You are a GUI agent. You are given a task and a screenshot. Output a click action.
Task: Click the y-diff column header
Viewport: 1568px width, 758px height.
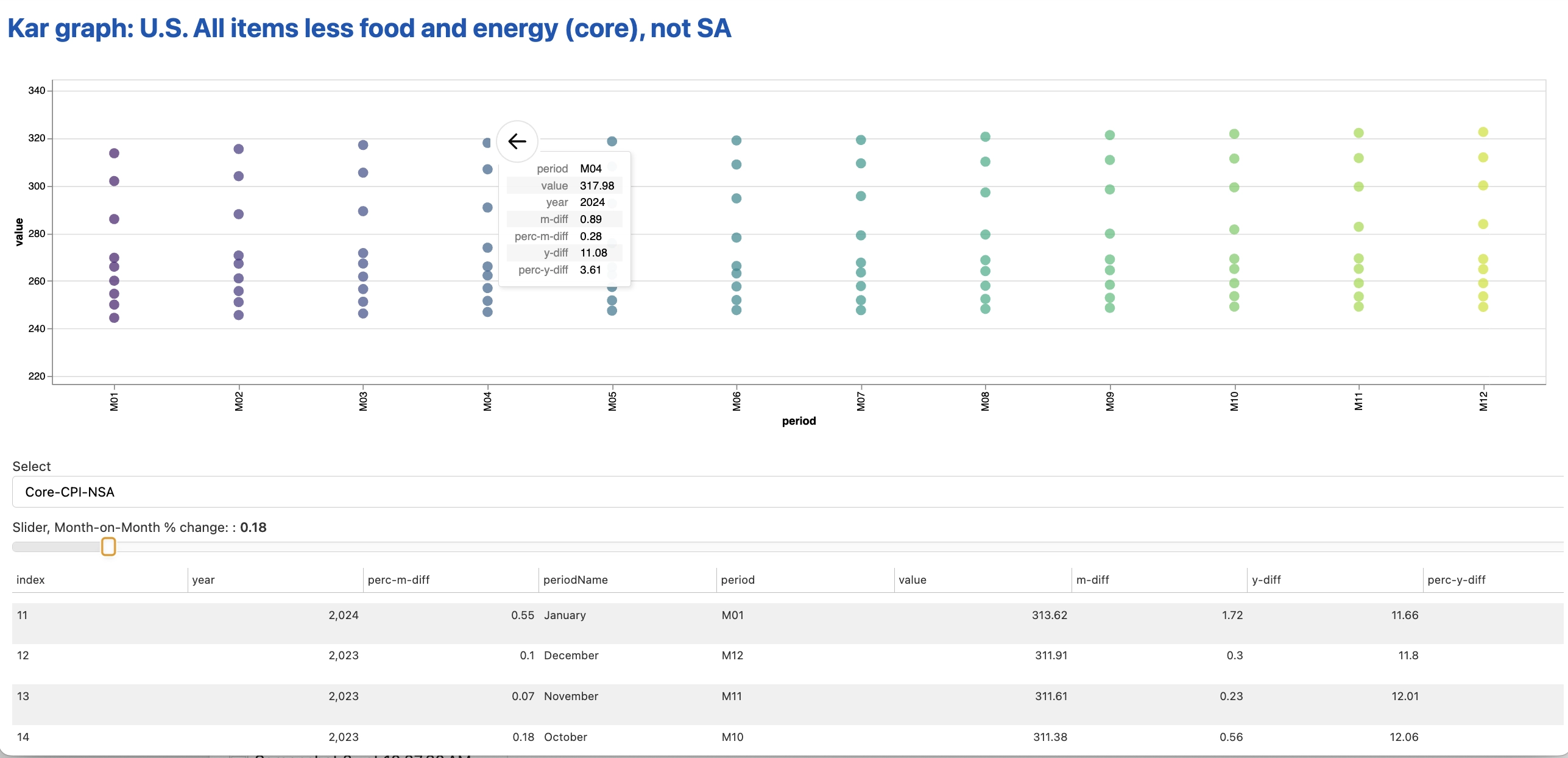point(1266,579)
